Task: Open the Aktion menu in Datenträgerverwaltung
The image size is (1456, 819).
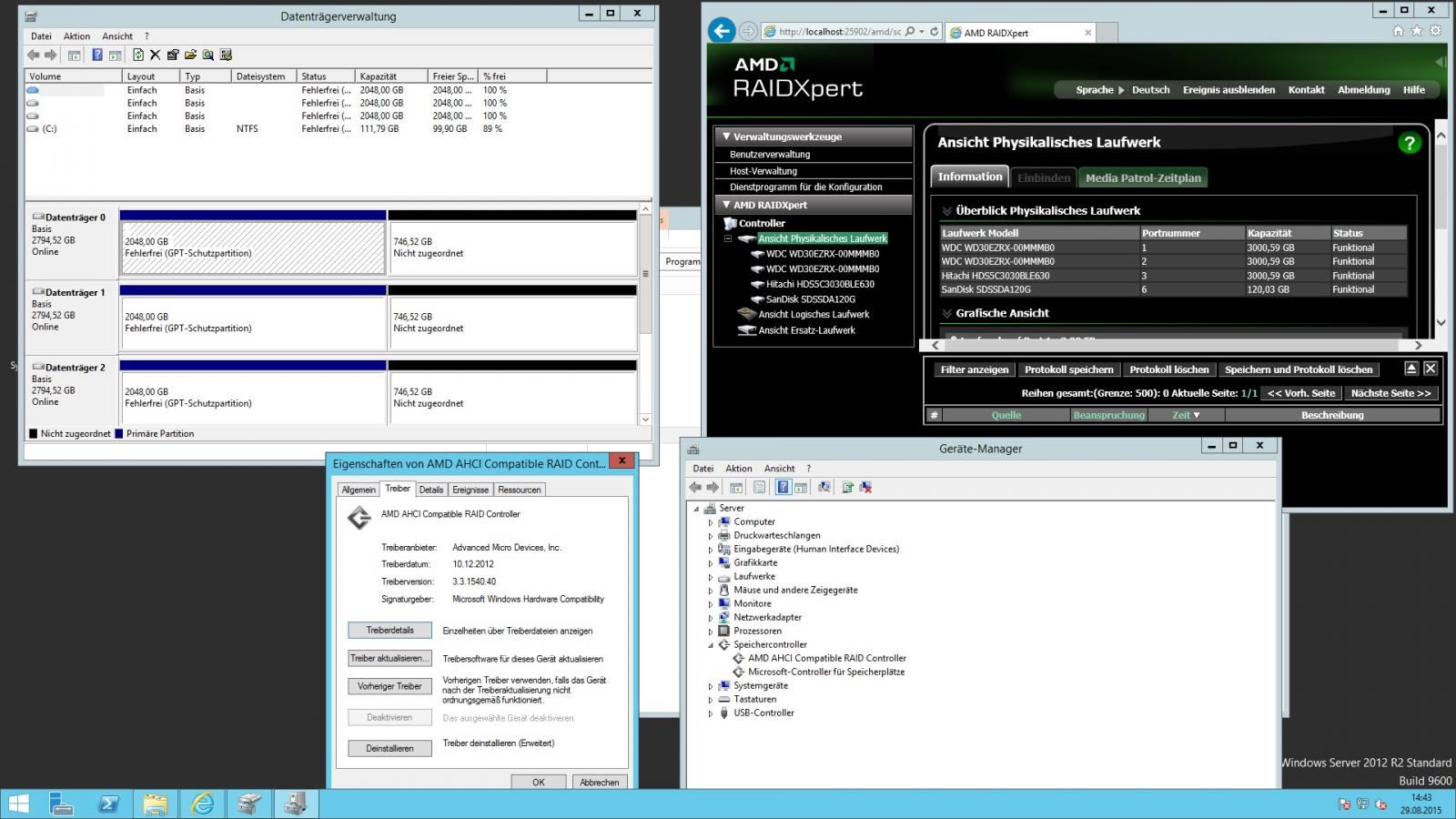Action: (x=76, y=36)
